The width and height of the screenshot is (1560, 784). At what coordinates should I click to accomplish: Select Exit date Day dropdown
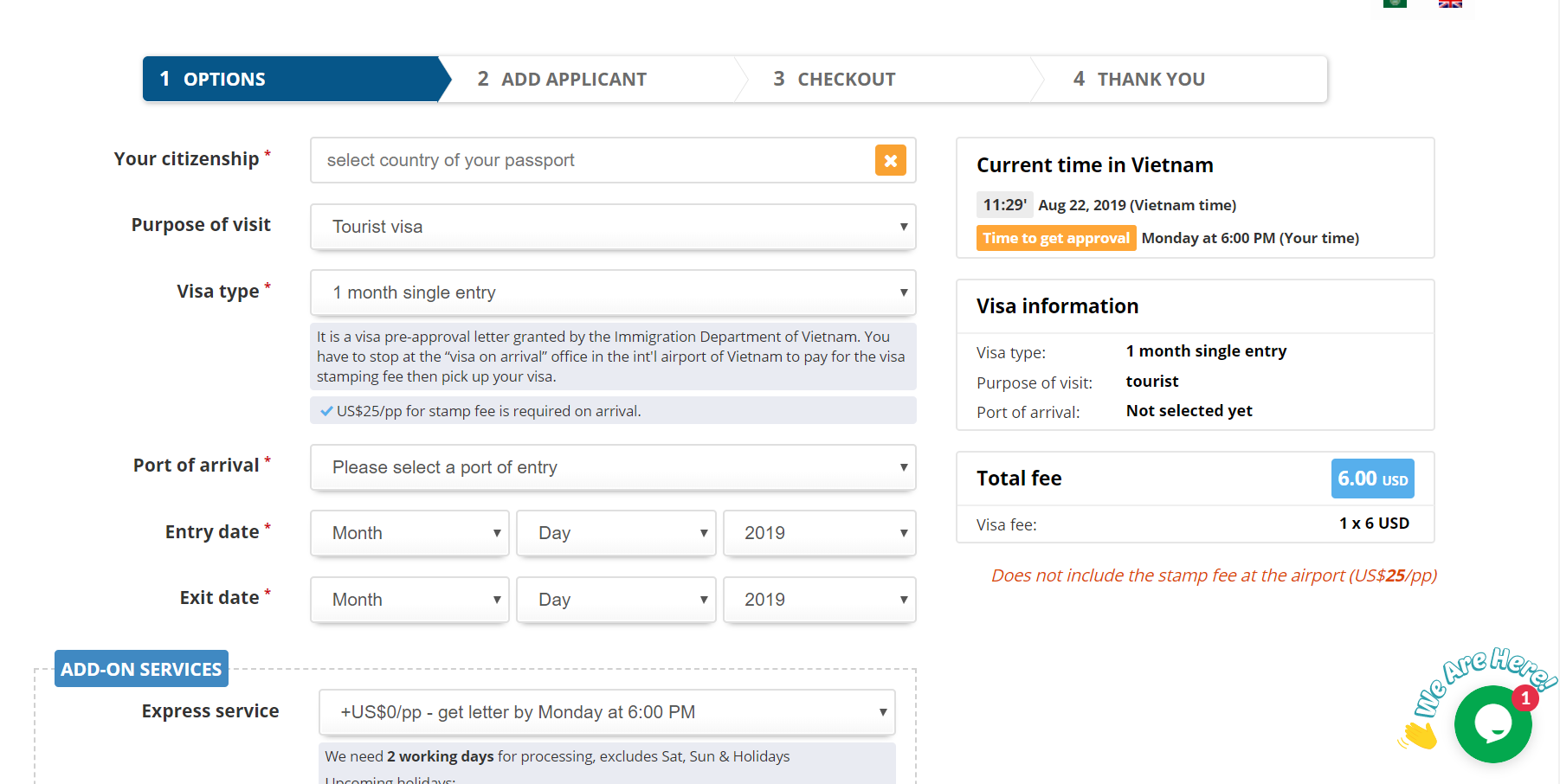pos(616,600)
